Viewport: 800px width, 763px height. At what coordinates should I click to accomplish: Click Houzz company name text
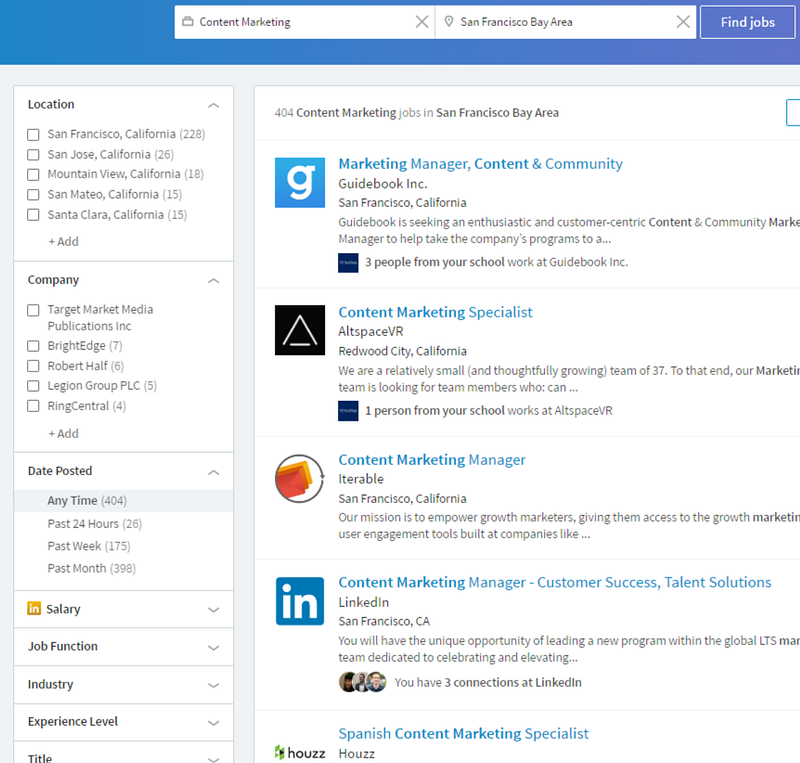356,753
